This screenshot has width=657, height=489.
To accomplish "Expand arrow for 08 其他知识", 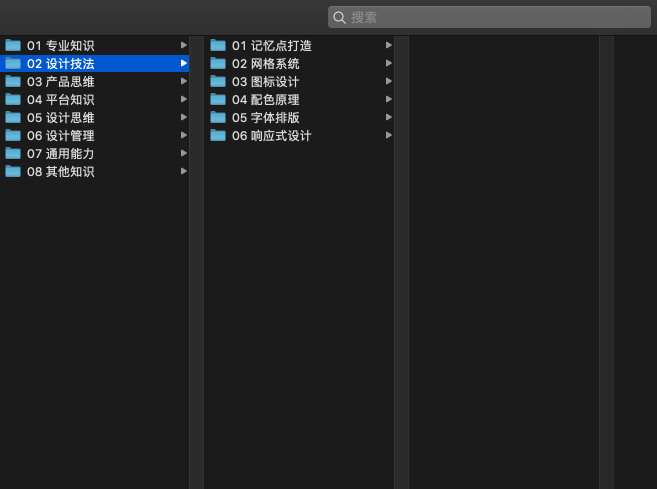I will coord(184,171).
